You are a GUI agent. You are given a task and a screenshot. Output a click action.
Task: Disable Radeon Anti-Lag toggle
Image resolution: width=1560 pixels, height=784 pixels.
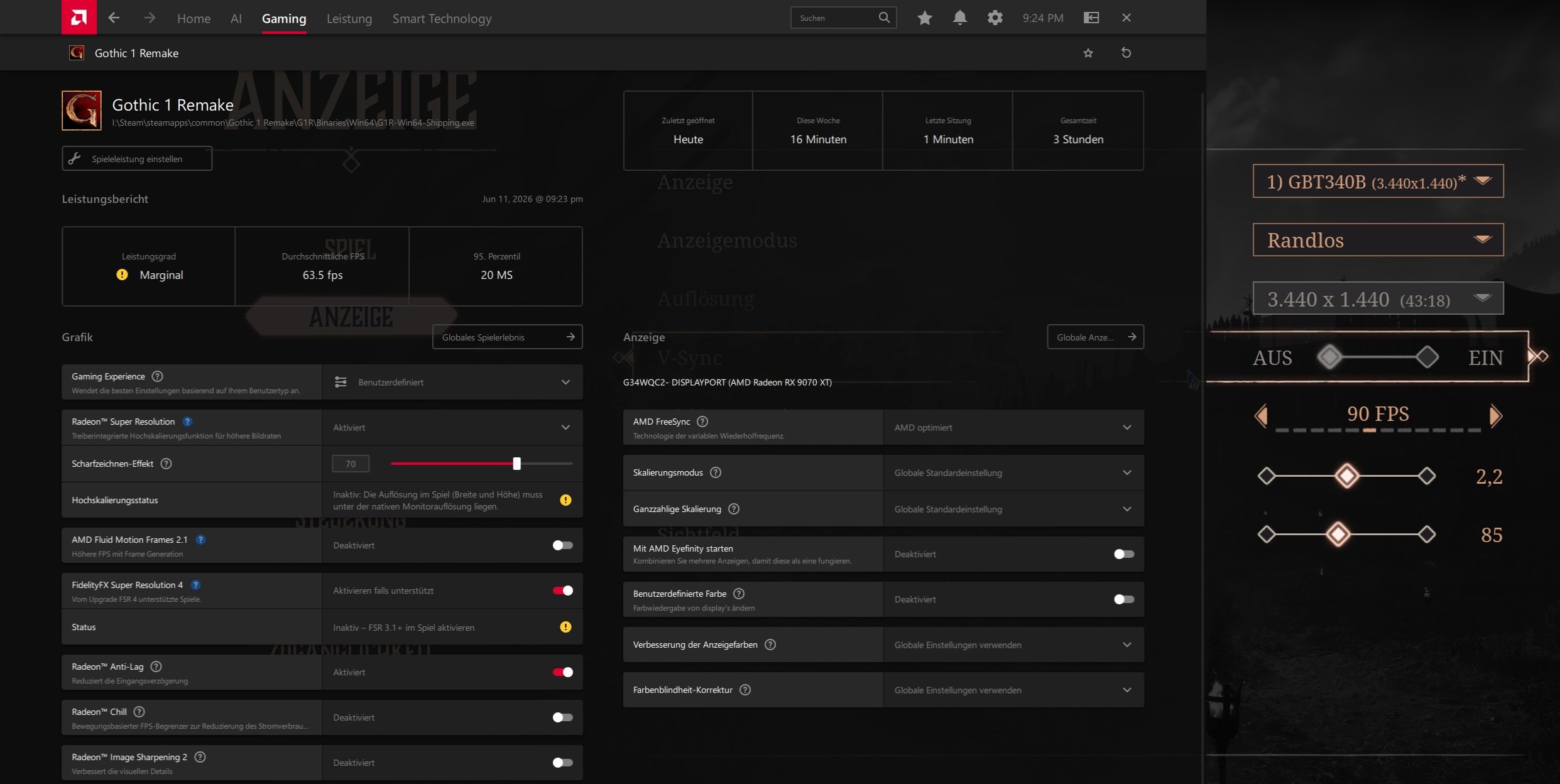point(562,672)
